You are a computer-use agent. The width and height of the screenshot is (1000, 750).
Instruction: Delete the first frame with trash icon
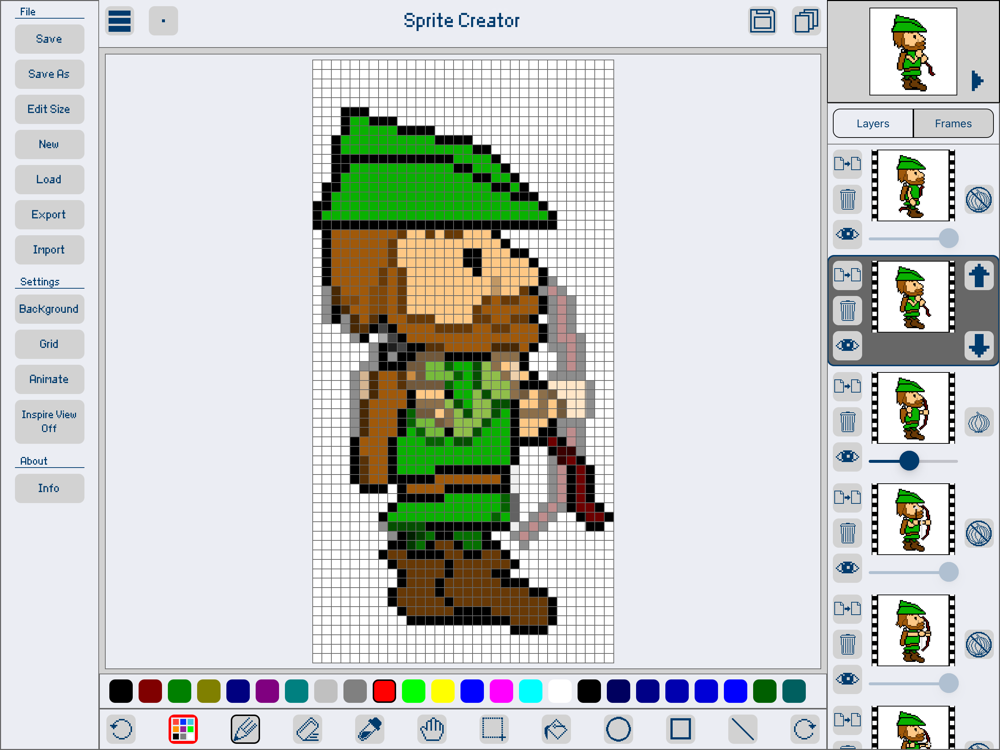[x=848, y=200]
